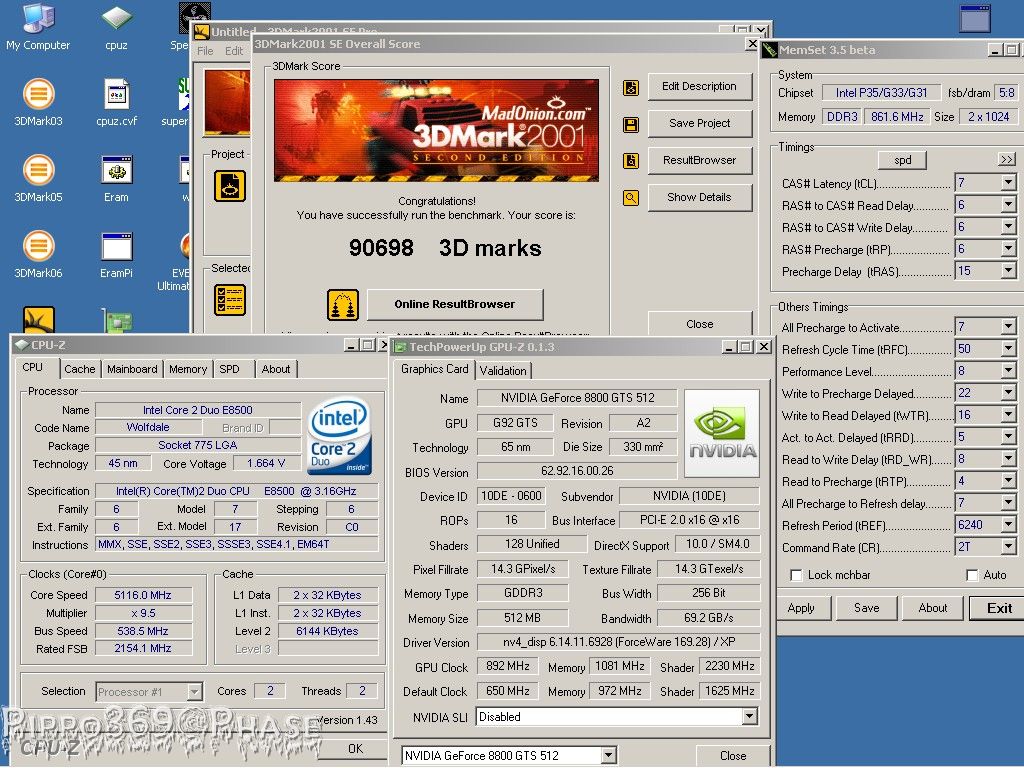Open the File menu in 3DMark2001 window
This screenshot has width=1024, height=768.
coord(205,51)
